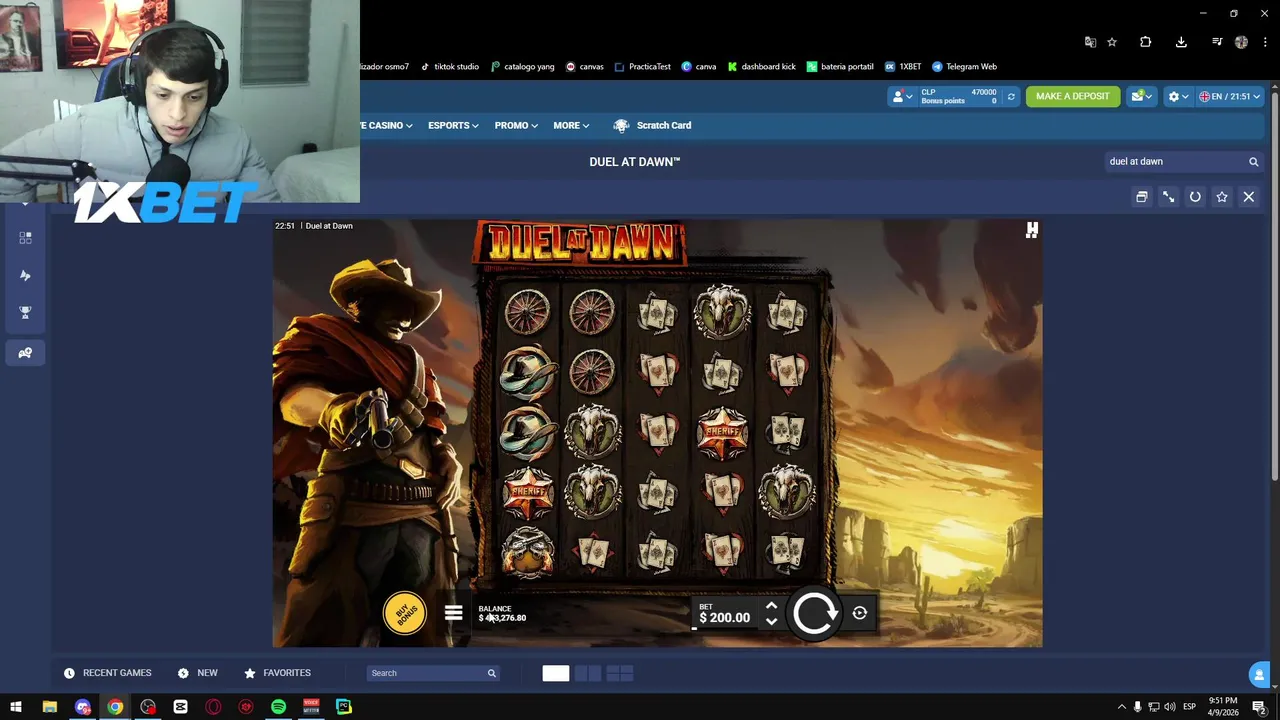Expand the ESPORTS menu
Viewport: 1280px width, 720px height.
coord(453,125)
